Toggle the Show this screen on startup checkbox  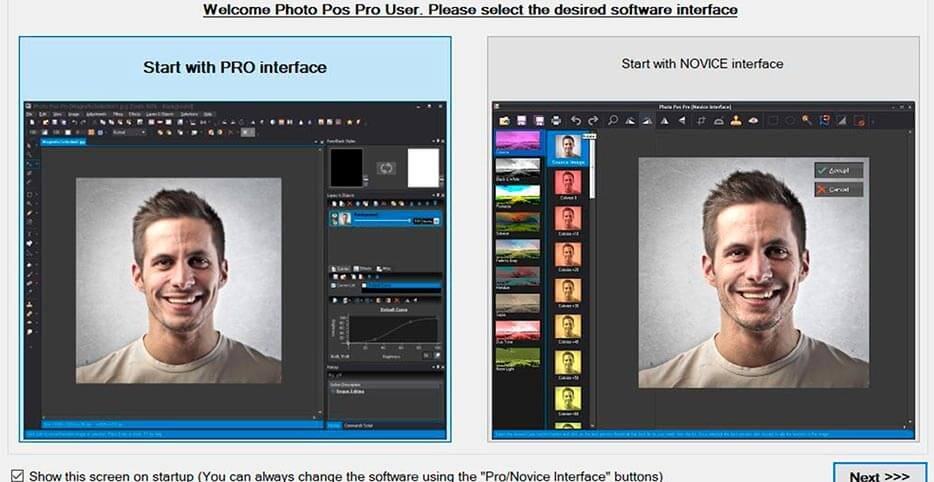coord(16,476)
